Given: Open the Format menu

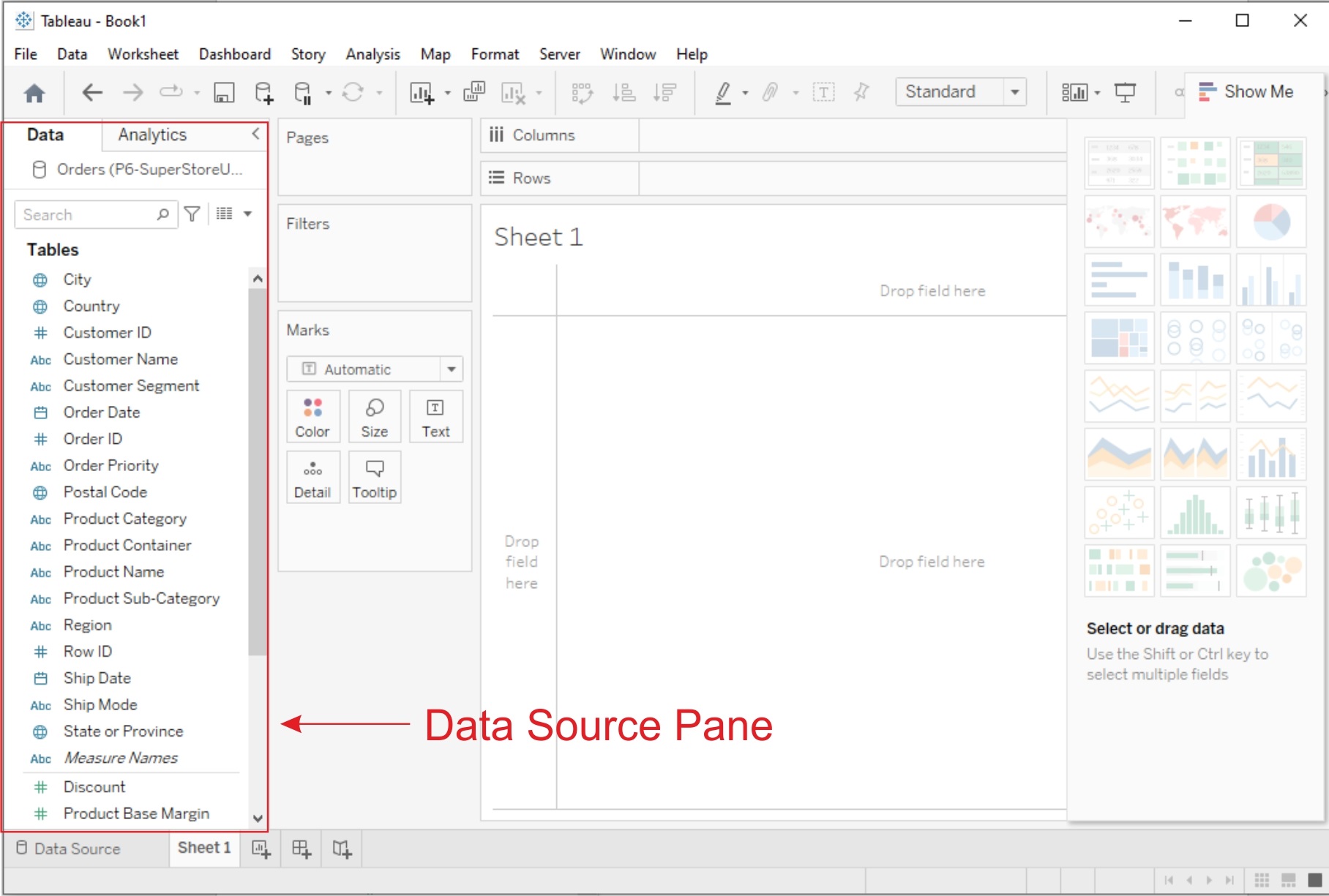Looking at the screenshot, I should [495, 54].
